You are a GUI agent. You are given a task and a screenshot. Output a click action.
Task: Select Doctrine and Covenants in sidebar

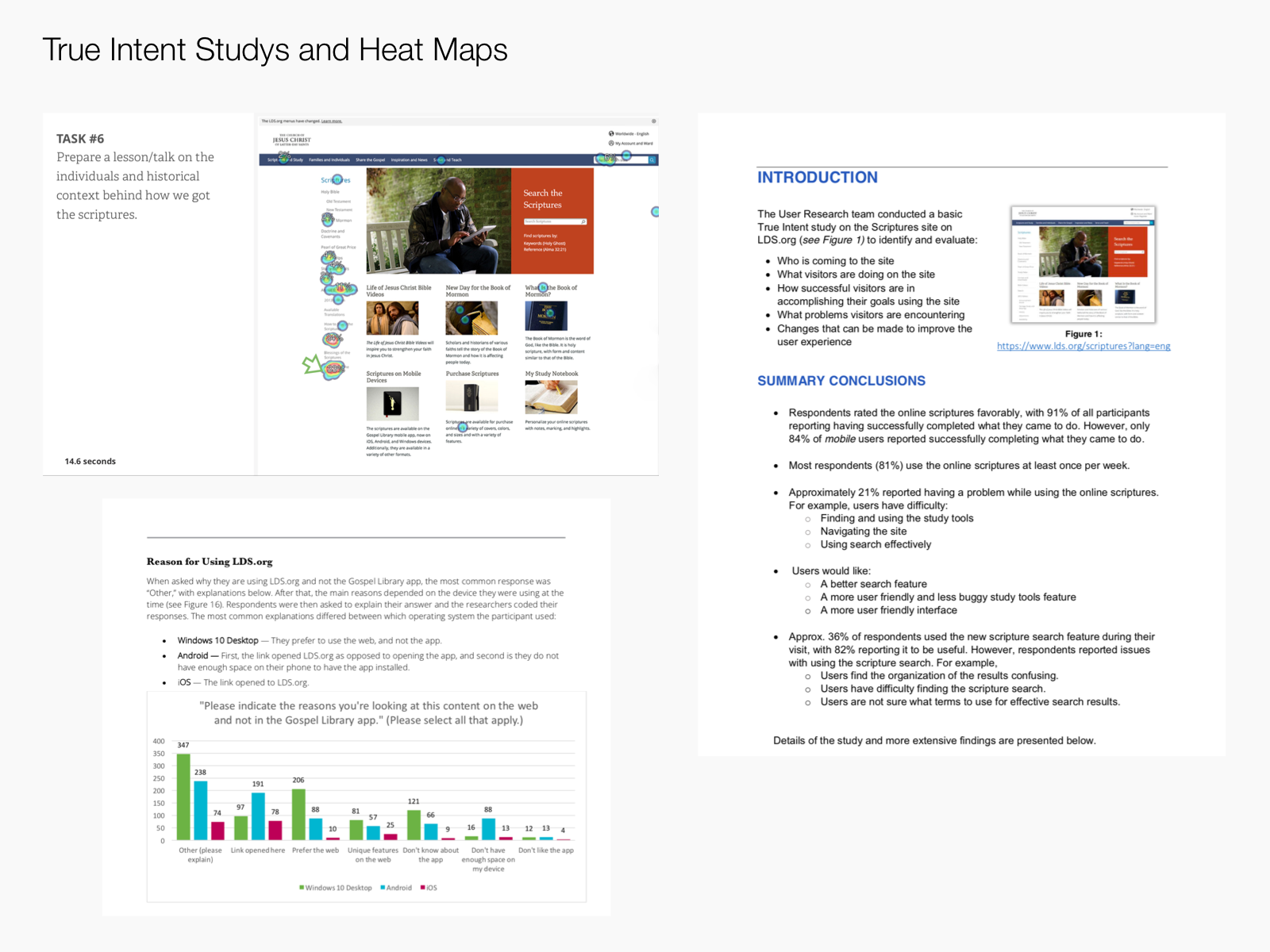click(333, 234)
